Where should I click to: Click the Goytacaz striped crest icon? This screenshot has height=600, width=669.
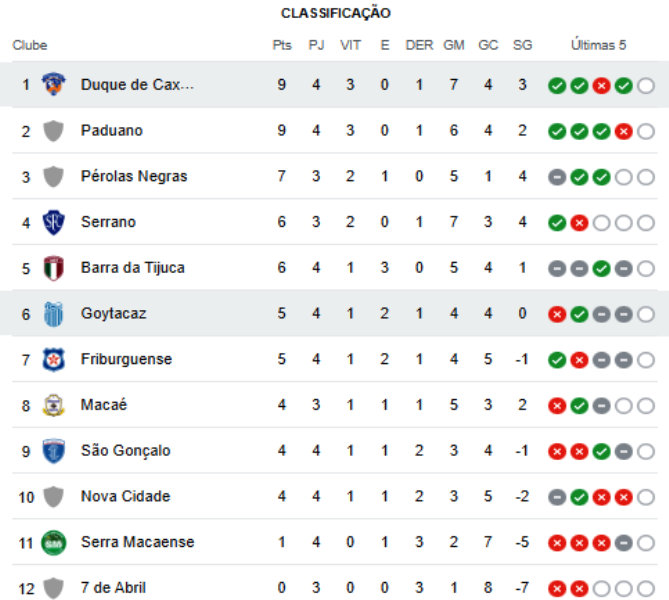[53, 314]
